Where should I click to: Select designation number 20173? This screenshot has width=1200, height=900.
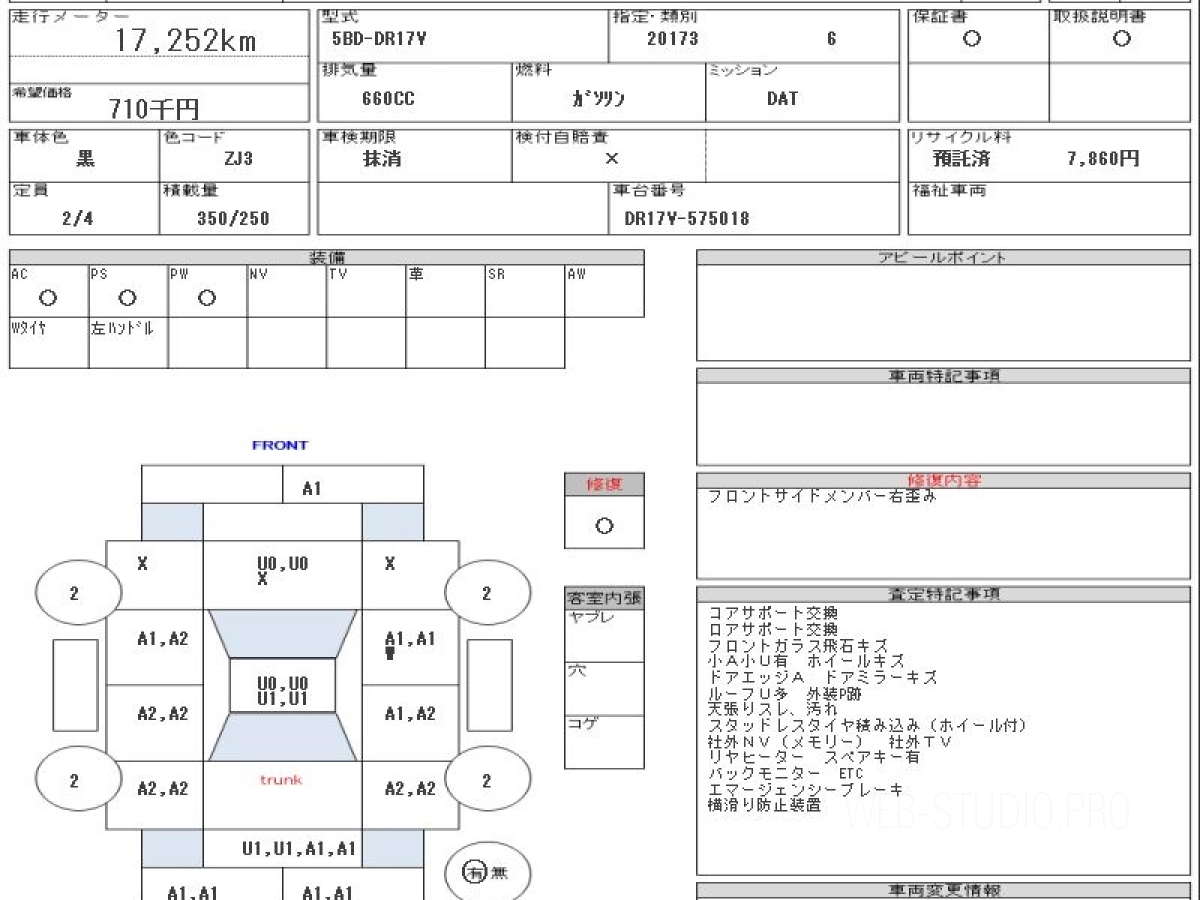point(673,40)
